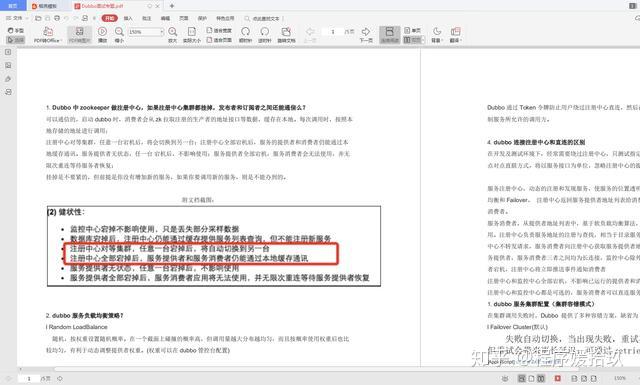The height and width of the screenshot is (385, 640).
Task: Choose the 选择 select tool
Action: click(x=16, y=40)
